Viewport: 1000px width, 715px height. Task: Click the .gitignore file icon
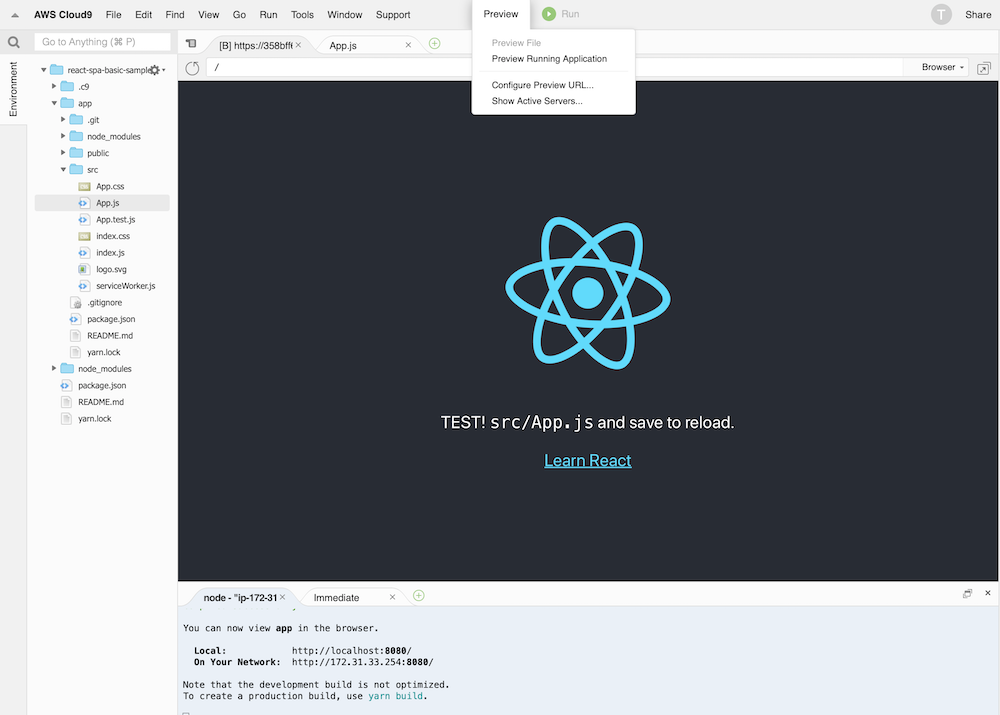[75, 302]
